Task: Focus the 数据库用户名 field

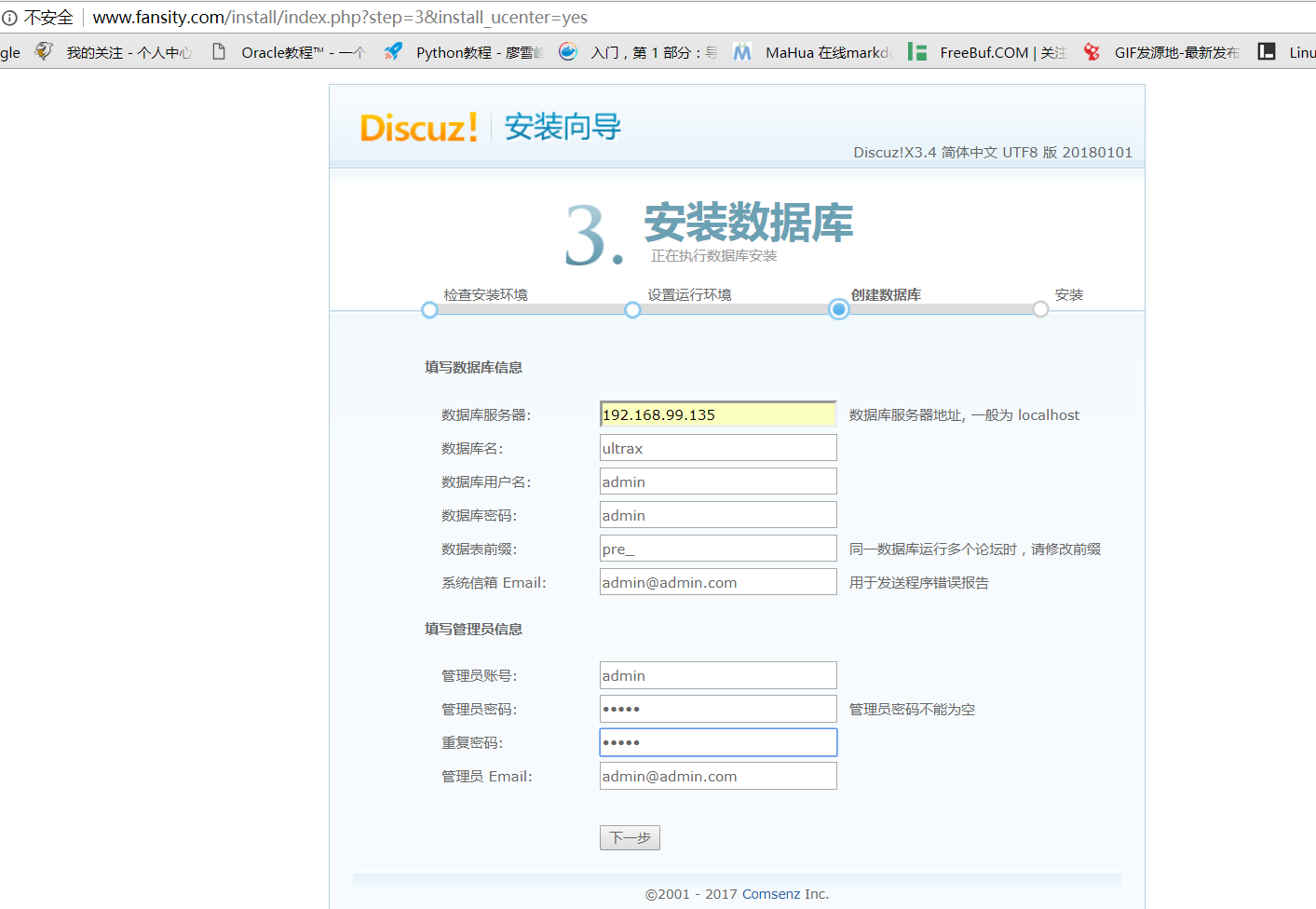Action: coord(718,482)
